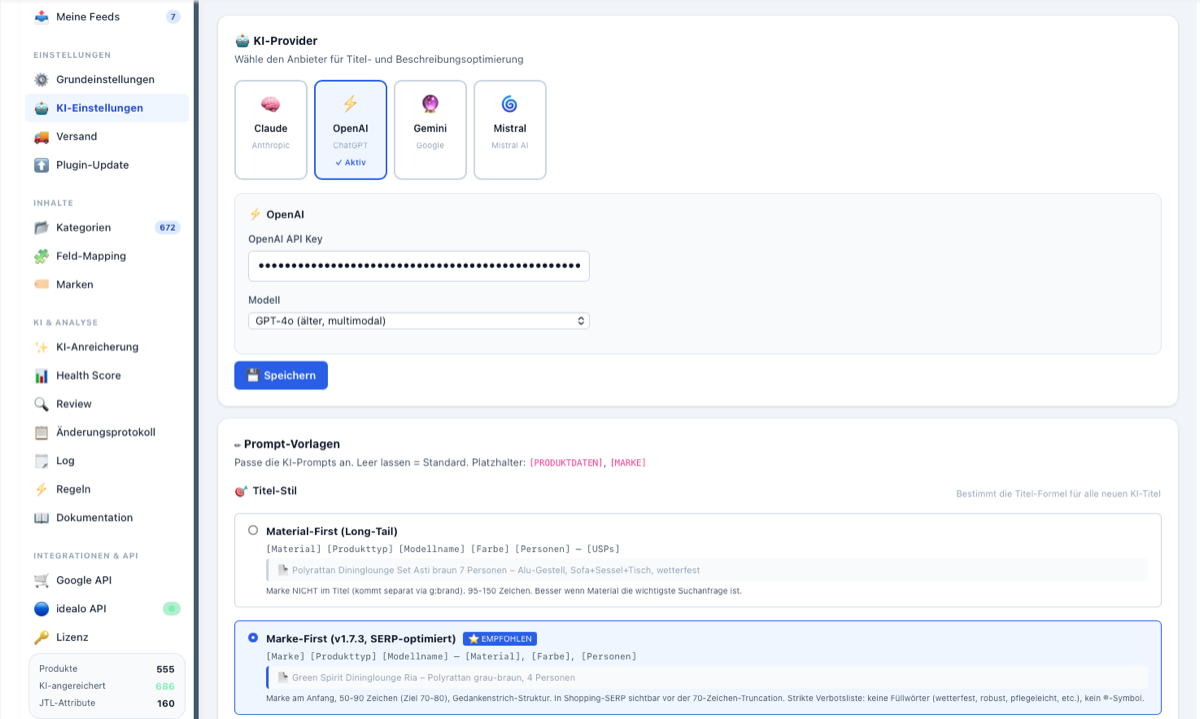Click the Produkte 555 stat row
The width and height of the screenshot is (1200, 719).
pyautogui.click(x=107, y=668)
